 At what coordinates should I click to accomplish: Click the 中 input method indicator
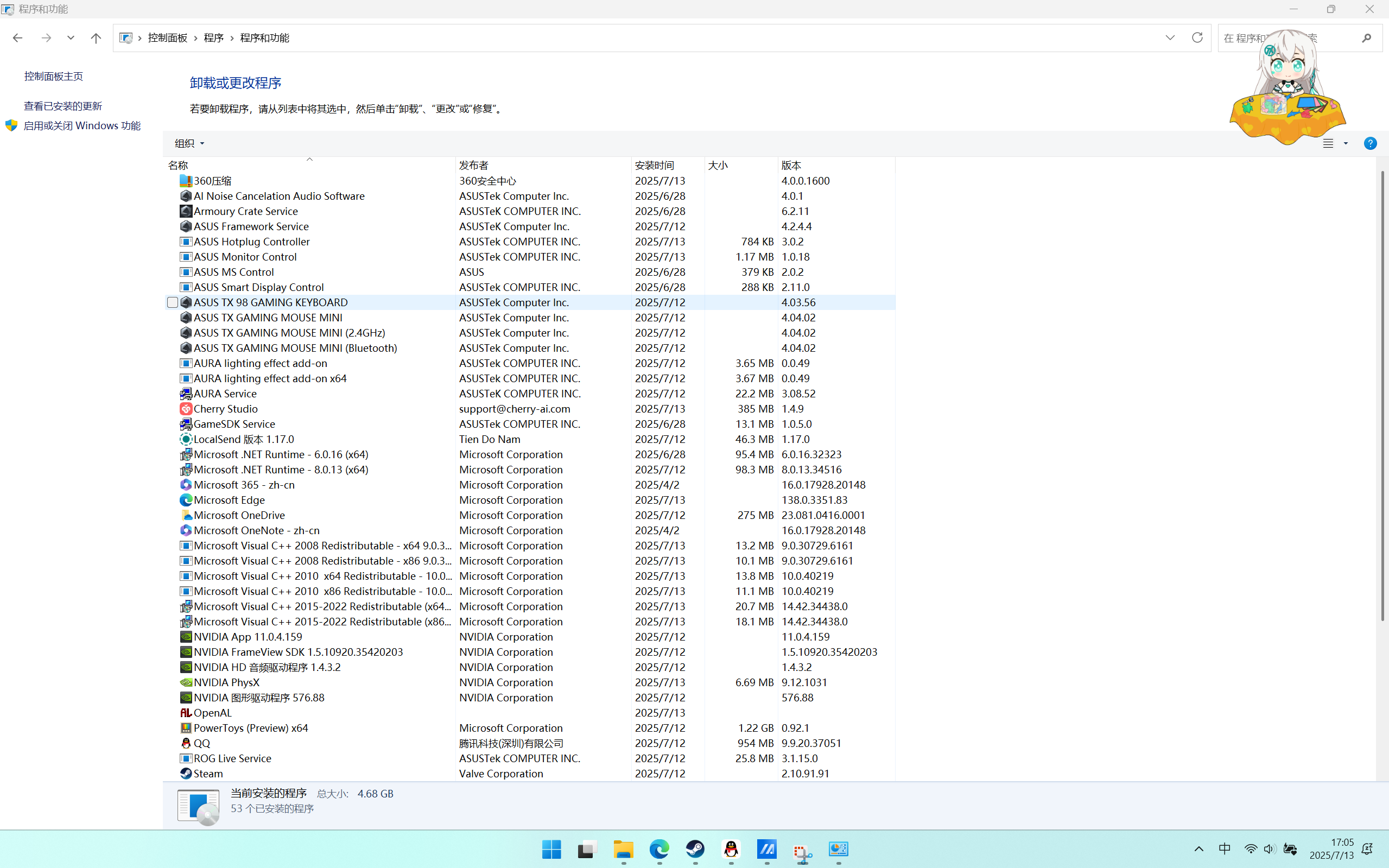pos(1225,849)
